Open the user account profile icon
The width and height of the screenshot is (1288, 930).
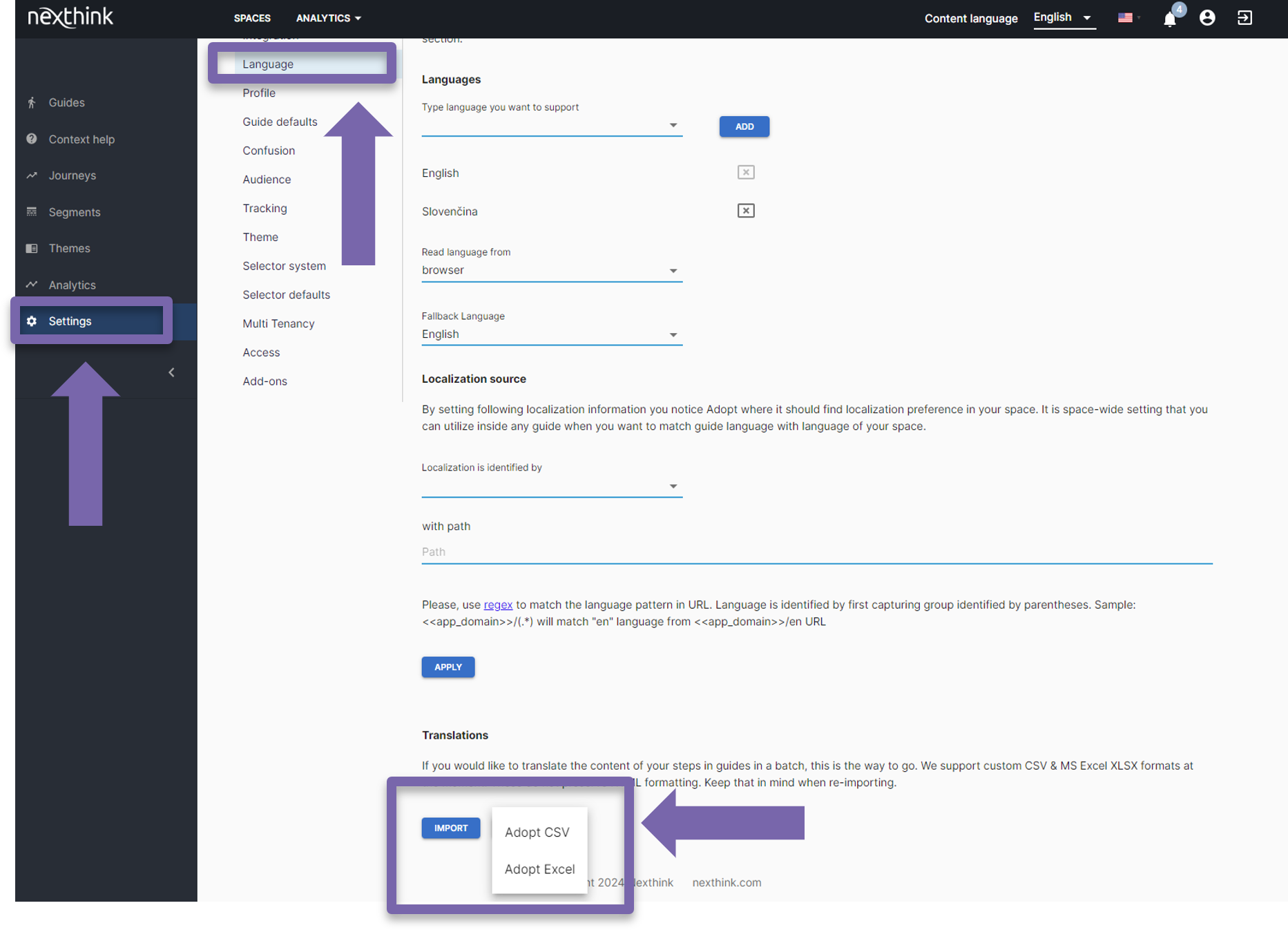[x=1207, y=18]
